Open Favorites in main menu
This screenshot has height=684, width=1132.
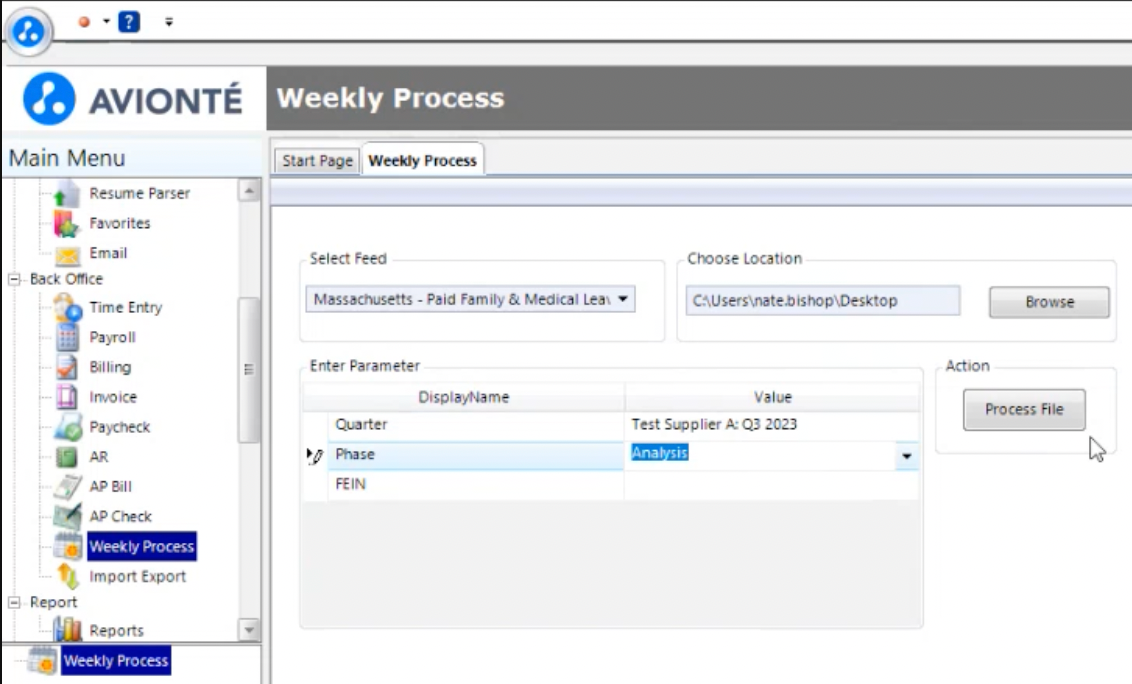[120, 223]
